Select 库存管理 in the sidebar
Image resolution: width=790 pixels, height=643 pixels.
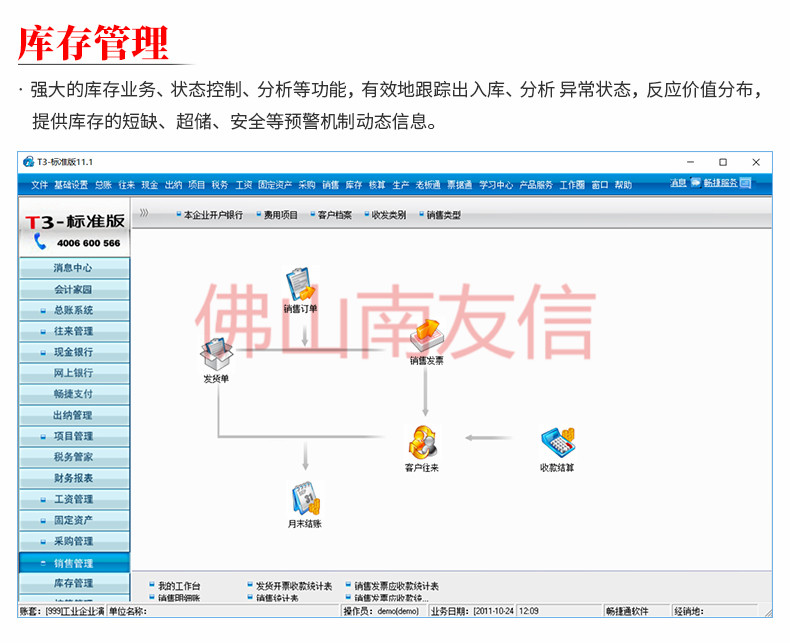pyautogui.click(x=74, y=583)
